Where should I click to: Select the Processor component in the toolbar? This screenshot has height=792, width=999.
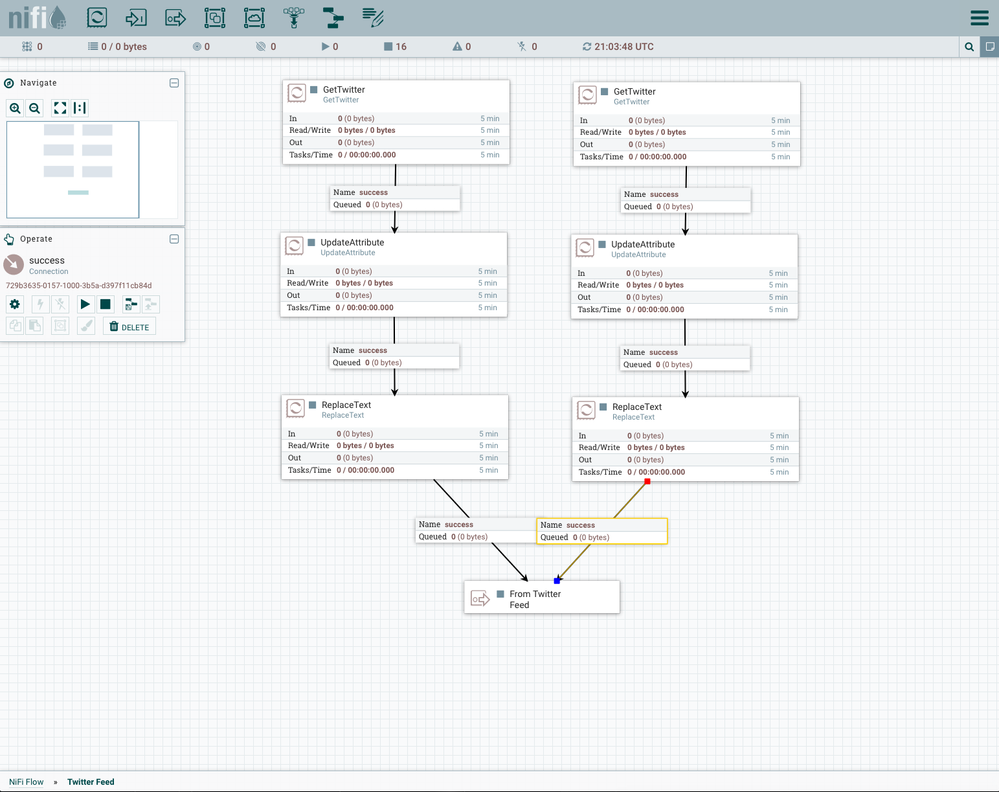point(97,17)
